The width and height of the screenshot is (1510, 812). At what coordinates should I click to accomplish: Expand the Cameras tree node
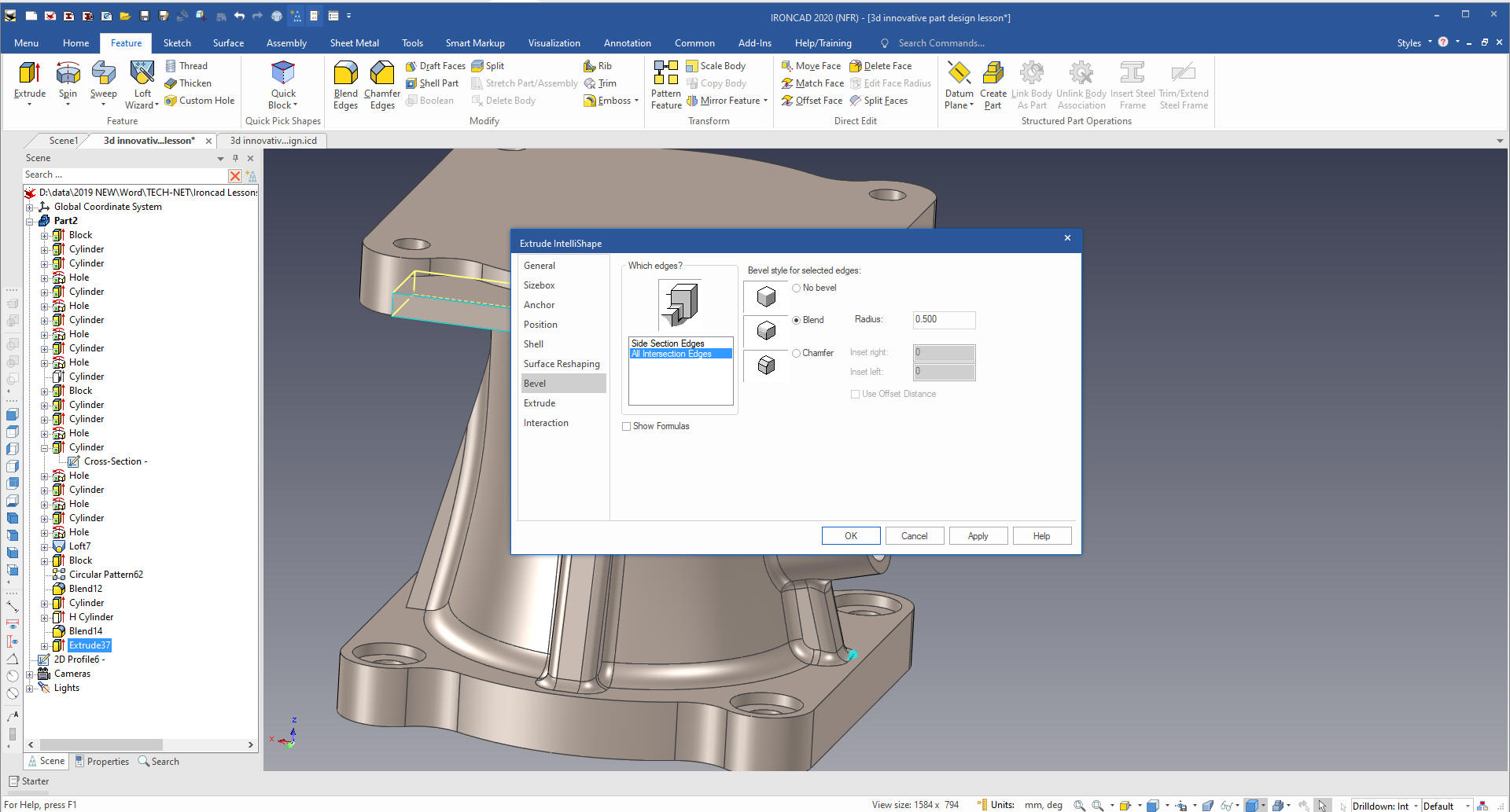pos(30,674)
